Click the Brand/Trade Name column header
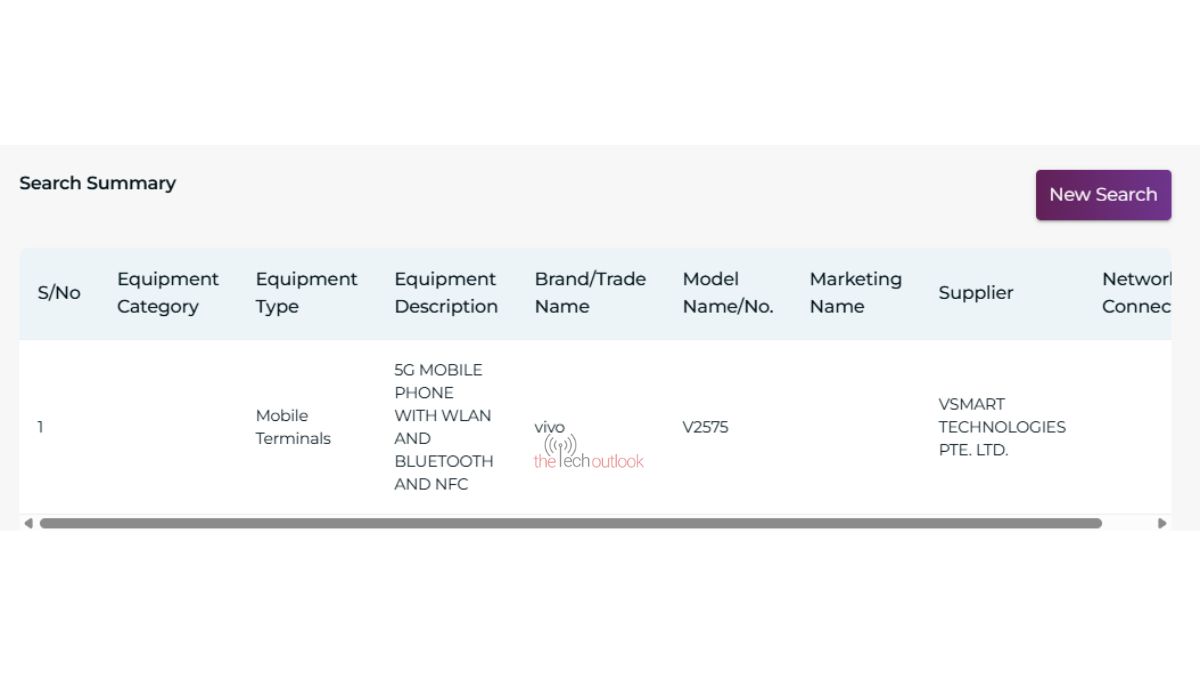 [590, 293]
